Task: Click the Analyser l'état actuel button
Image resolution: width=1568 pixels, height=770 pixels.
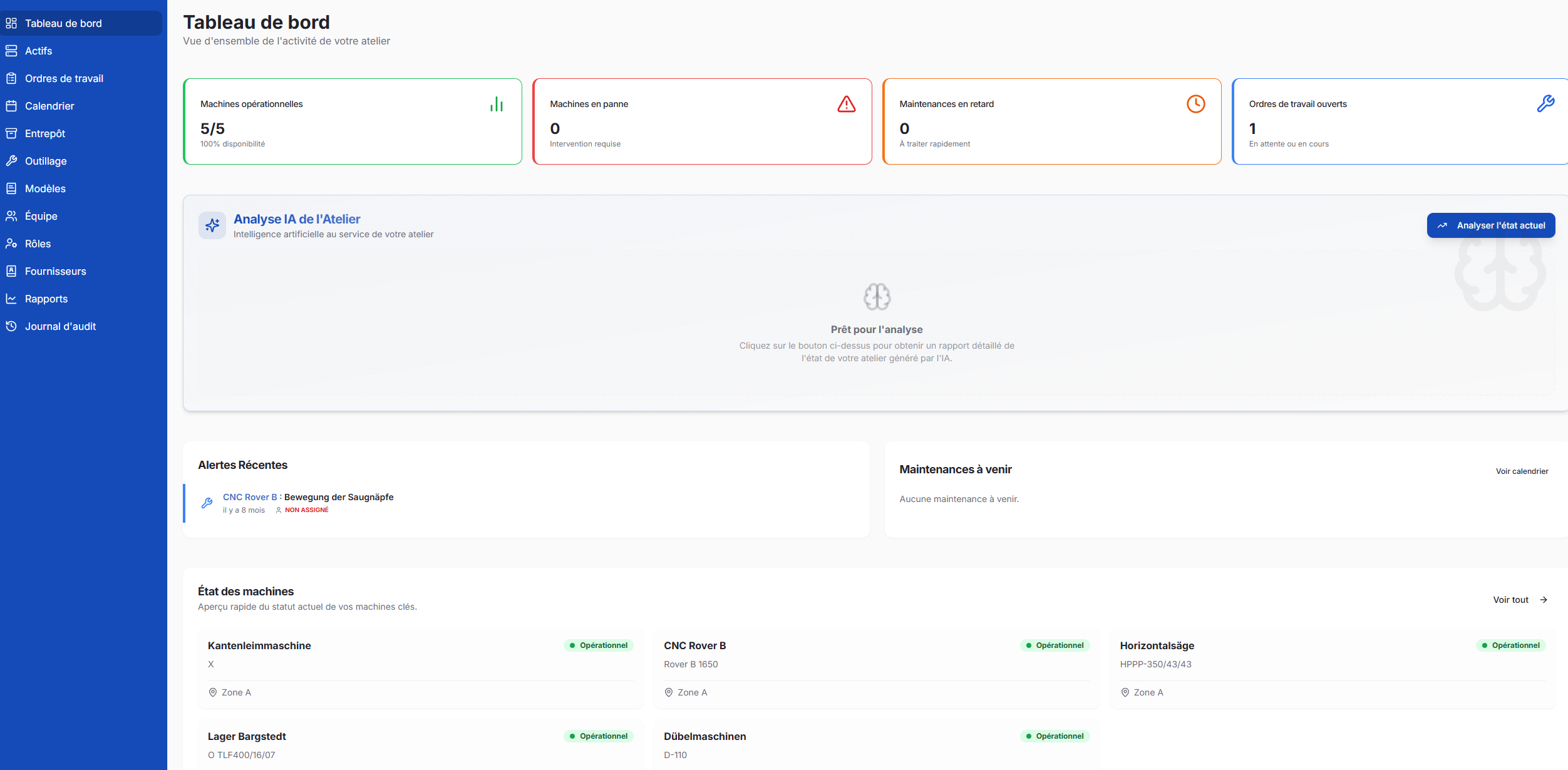Action: pyautogui.click(x=1491, y=225)
